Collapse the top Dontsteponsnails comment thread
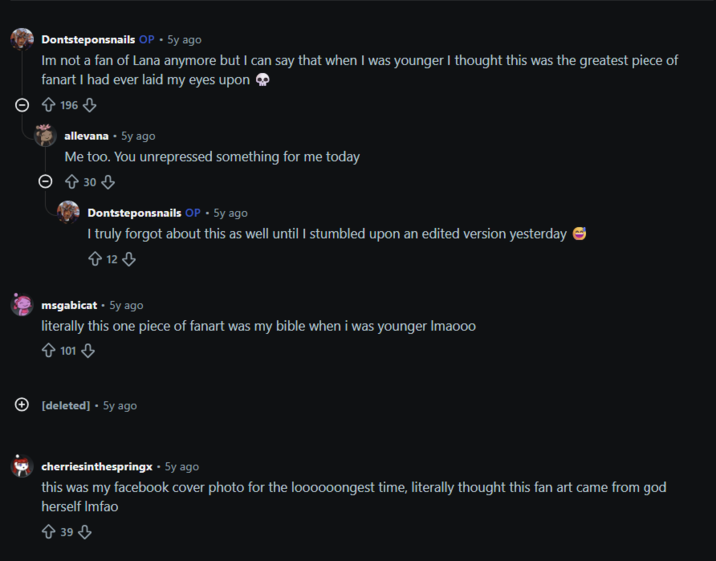Viewport: 716px width, 561px height. [22, 105]
